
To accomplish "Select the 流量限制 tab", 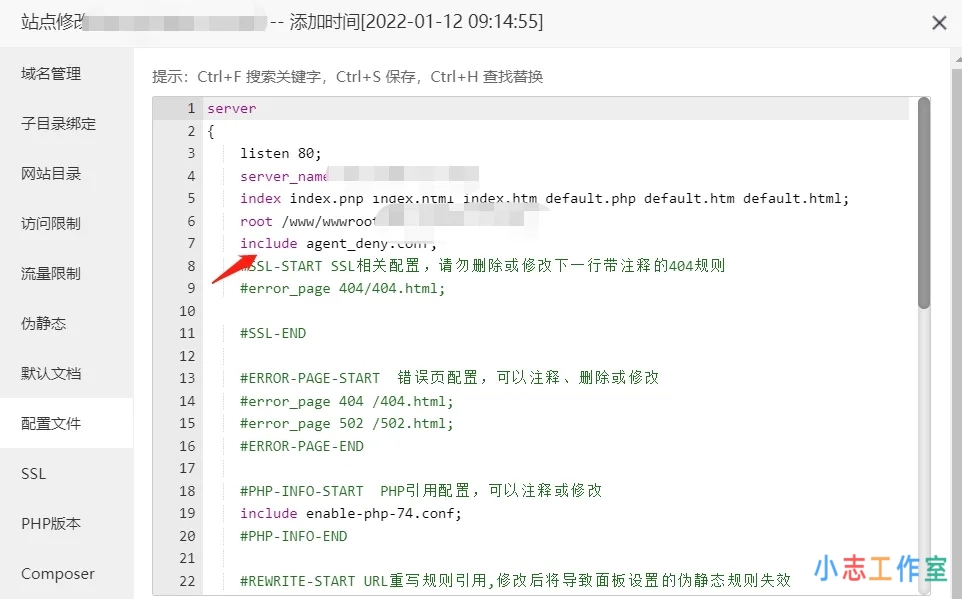I will click(51, 274).
